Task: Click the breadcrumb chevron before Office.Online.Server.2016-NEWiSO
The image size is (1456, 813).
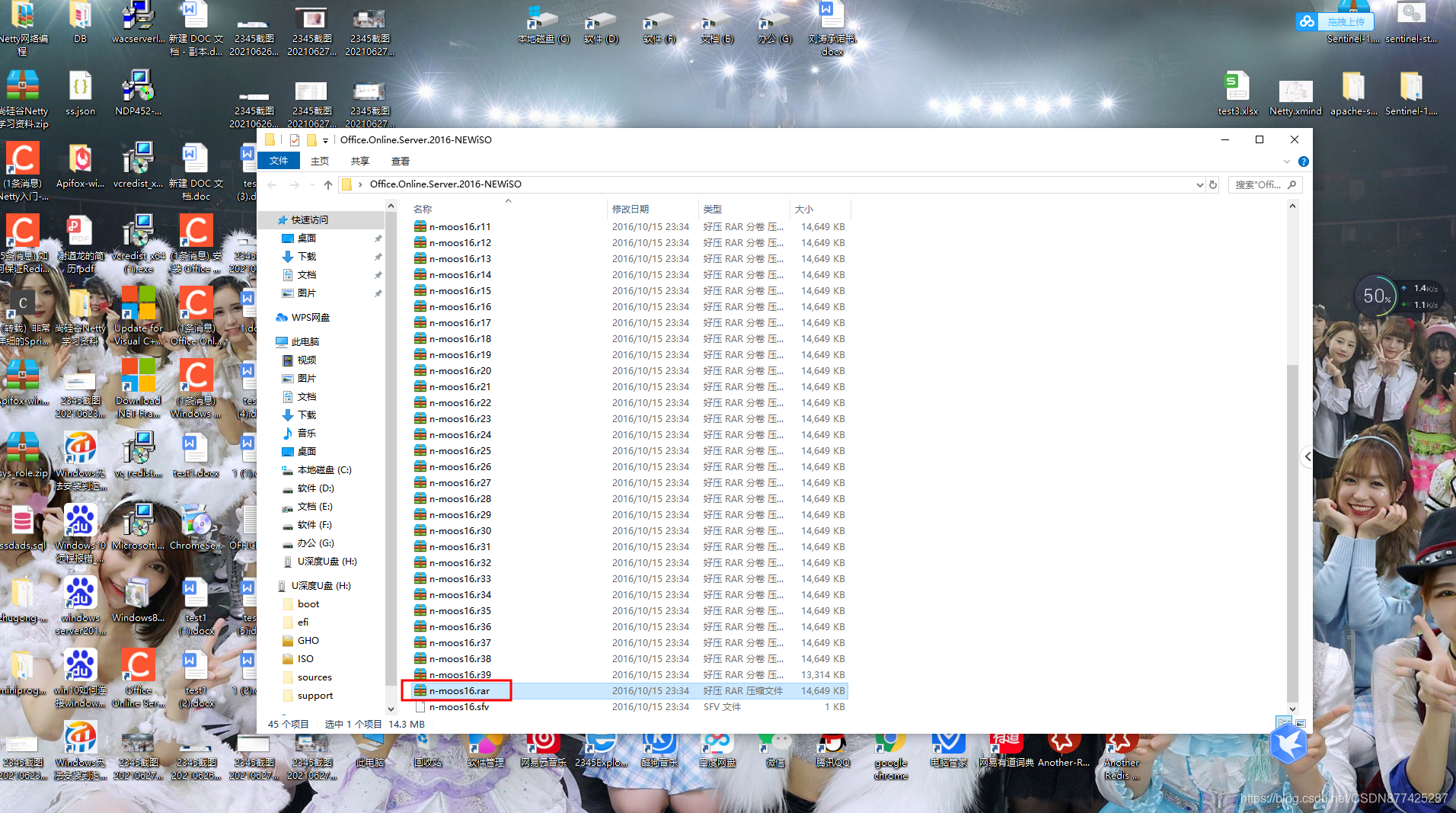Action: (360, 184)
